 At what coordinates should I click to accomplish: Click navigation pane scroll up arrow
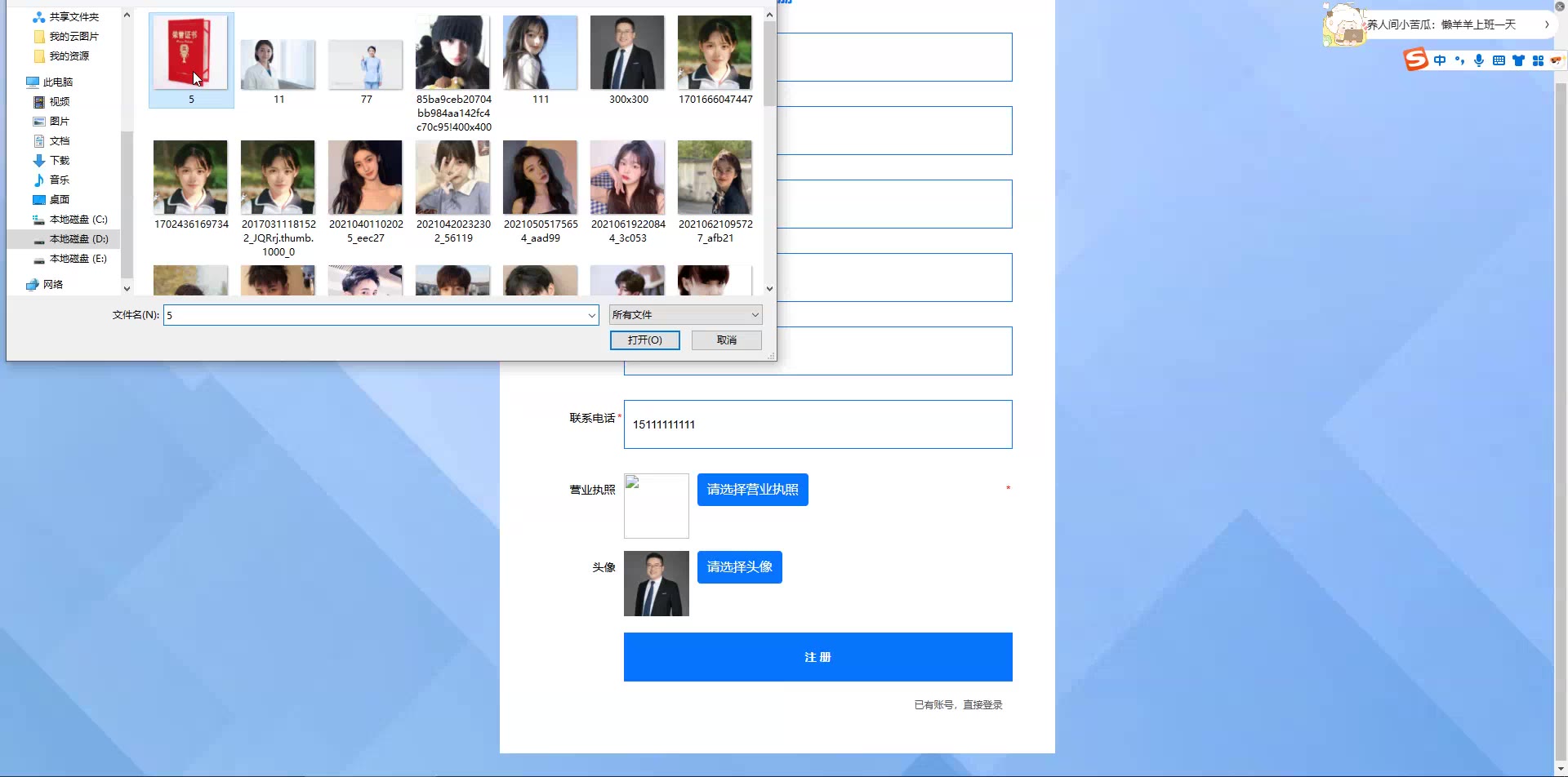[127, 15]
